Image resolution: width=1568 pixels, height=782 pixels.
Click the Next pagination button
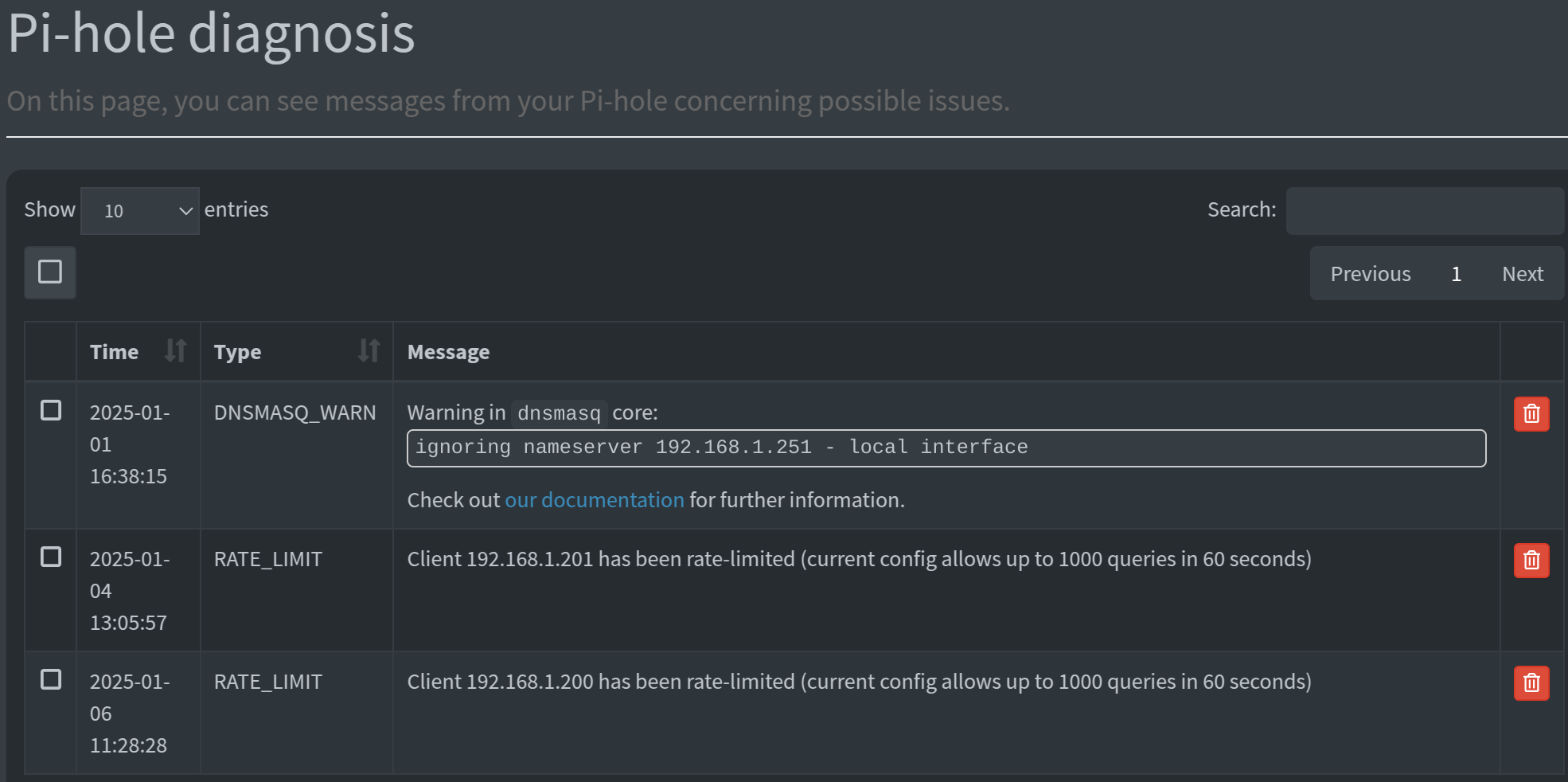(x=1522, y=274)
